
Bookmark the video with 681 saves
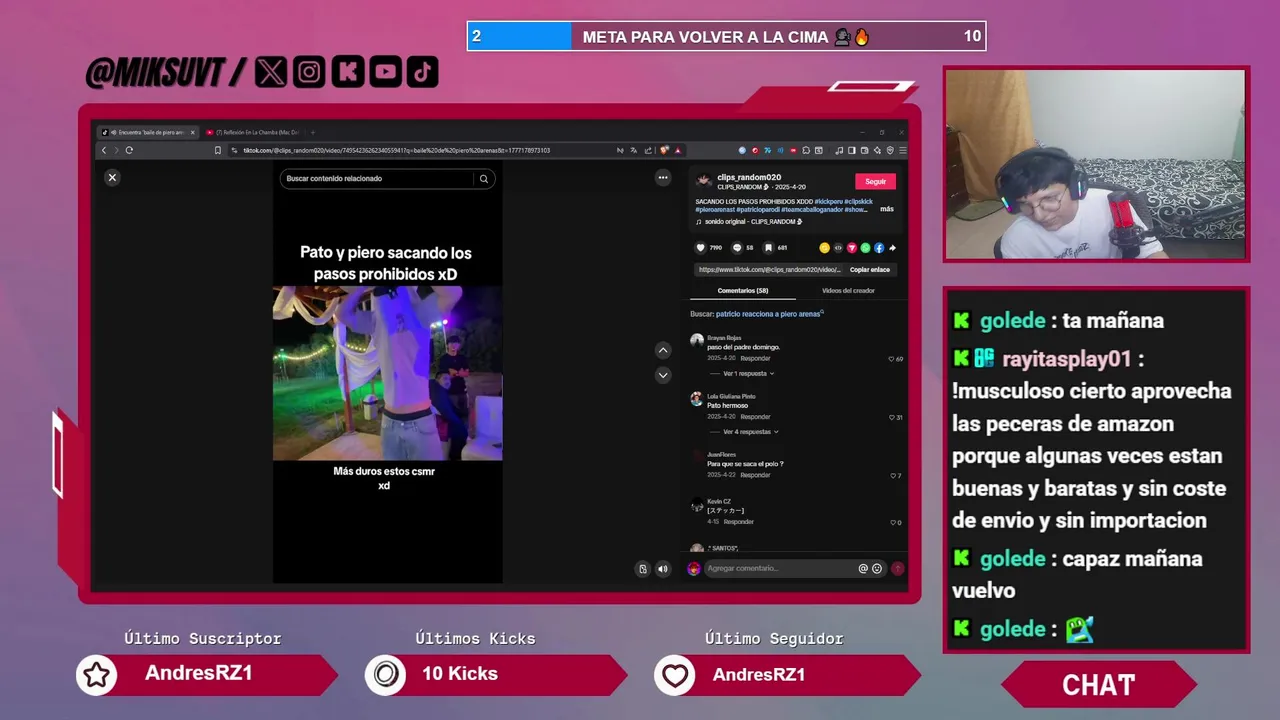[768, 248]
